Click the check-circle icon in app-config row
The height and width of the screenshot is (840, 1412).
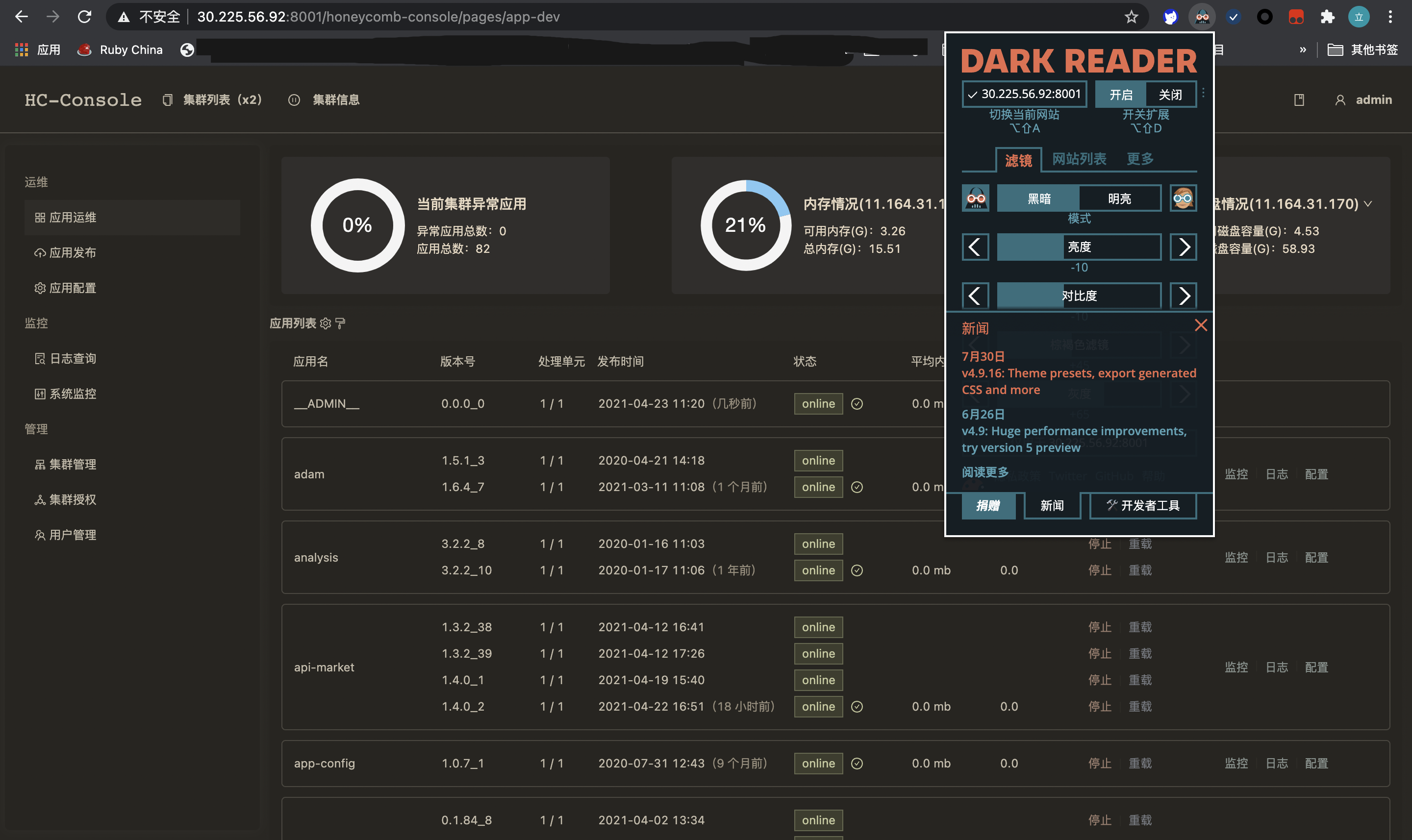(857, 764)
